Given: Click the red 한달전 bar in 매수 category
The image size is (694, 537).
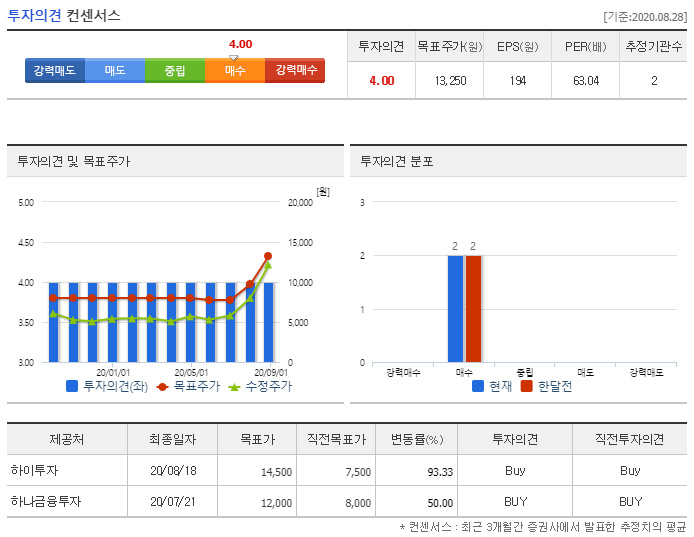Looking at the screenshot, I should (x=473, y=309).
